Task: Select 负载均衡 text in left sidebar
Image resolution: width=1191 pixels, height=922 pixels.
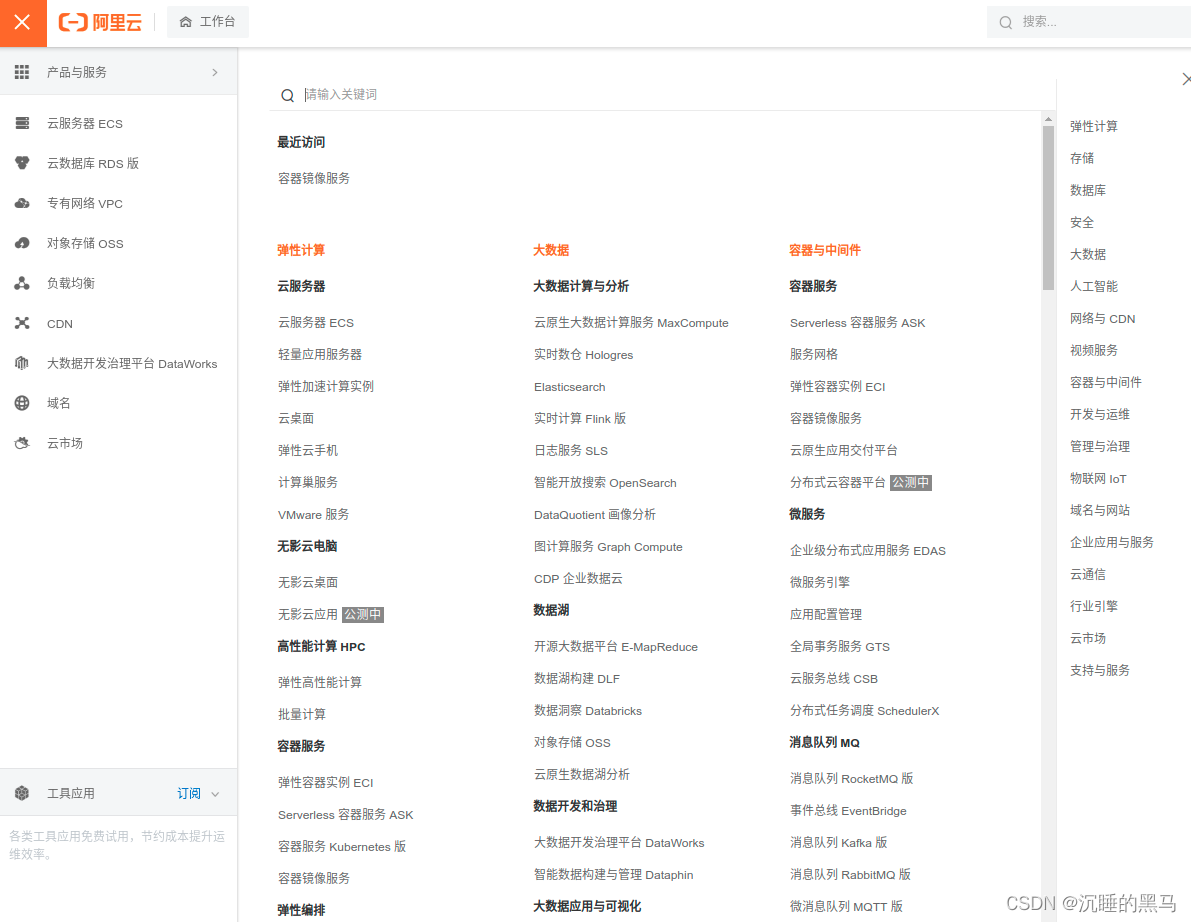Action: [71, 283]
